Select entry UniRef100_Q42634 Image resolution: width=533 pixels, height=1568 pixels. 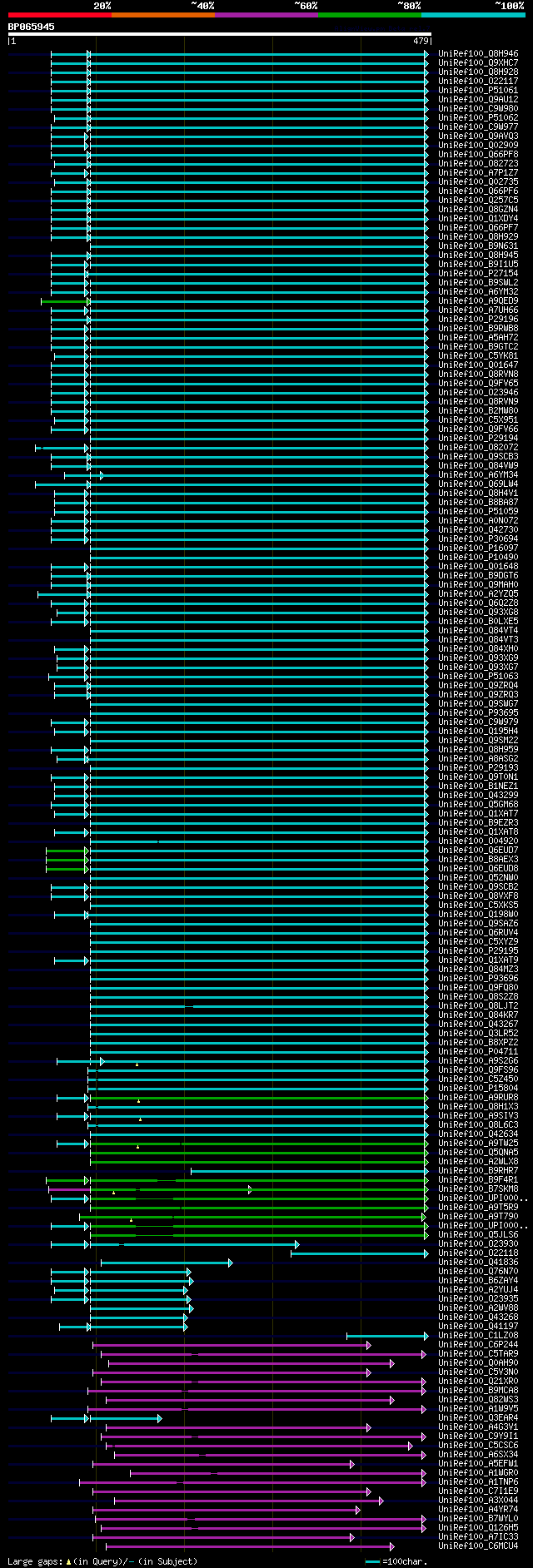tap(478, 1134)
